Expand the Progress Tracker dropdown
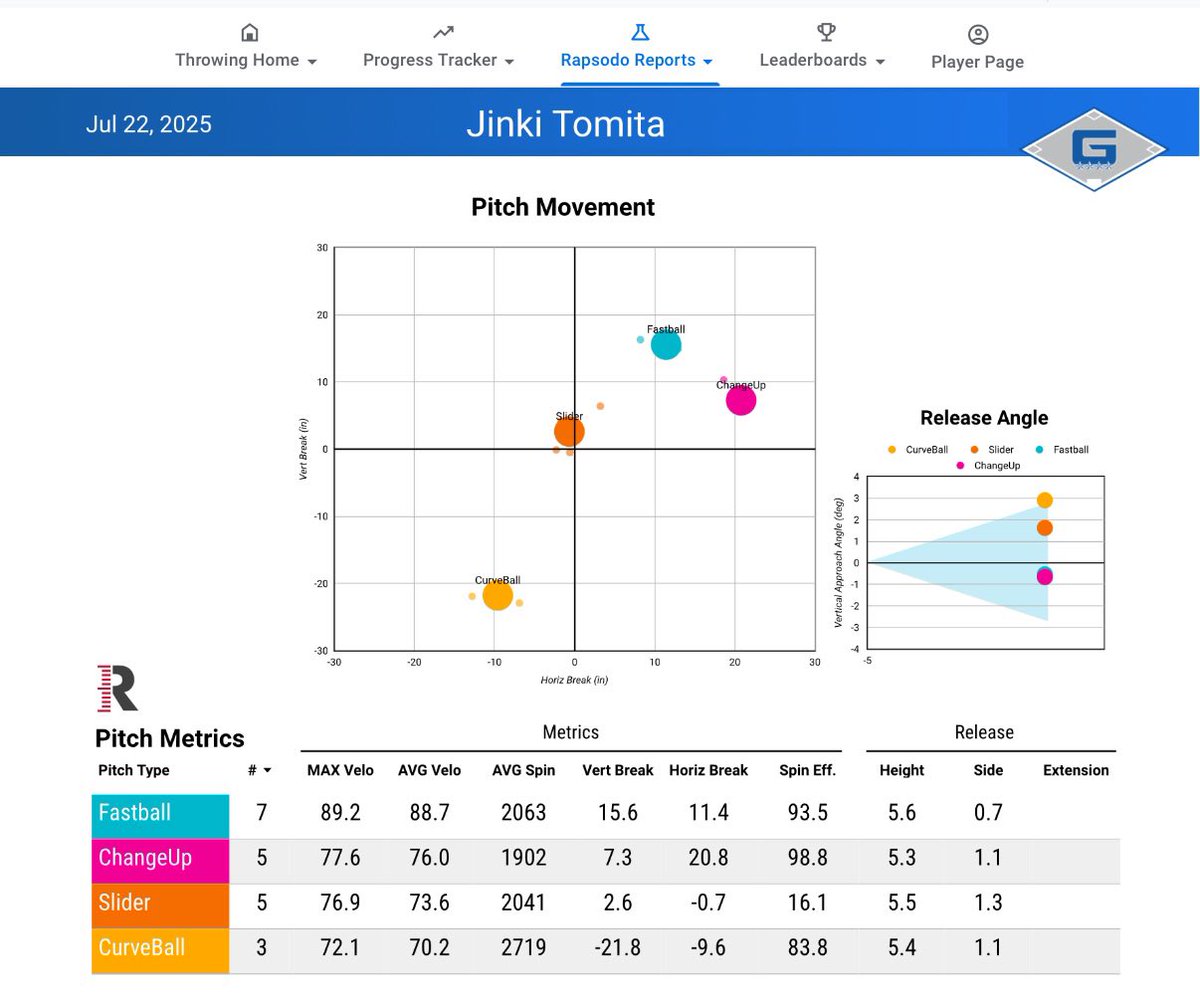 tap(509, 61)
